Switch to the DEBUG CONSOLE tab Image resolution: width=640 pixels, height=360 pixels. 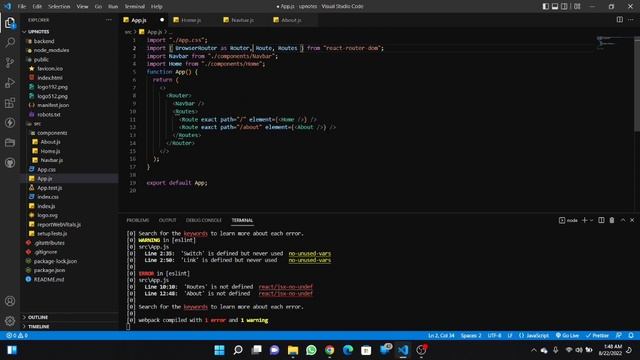(204, 220)
